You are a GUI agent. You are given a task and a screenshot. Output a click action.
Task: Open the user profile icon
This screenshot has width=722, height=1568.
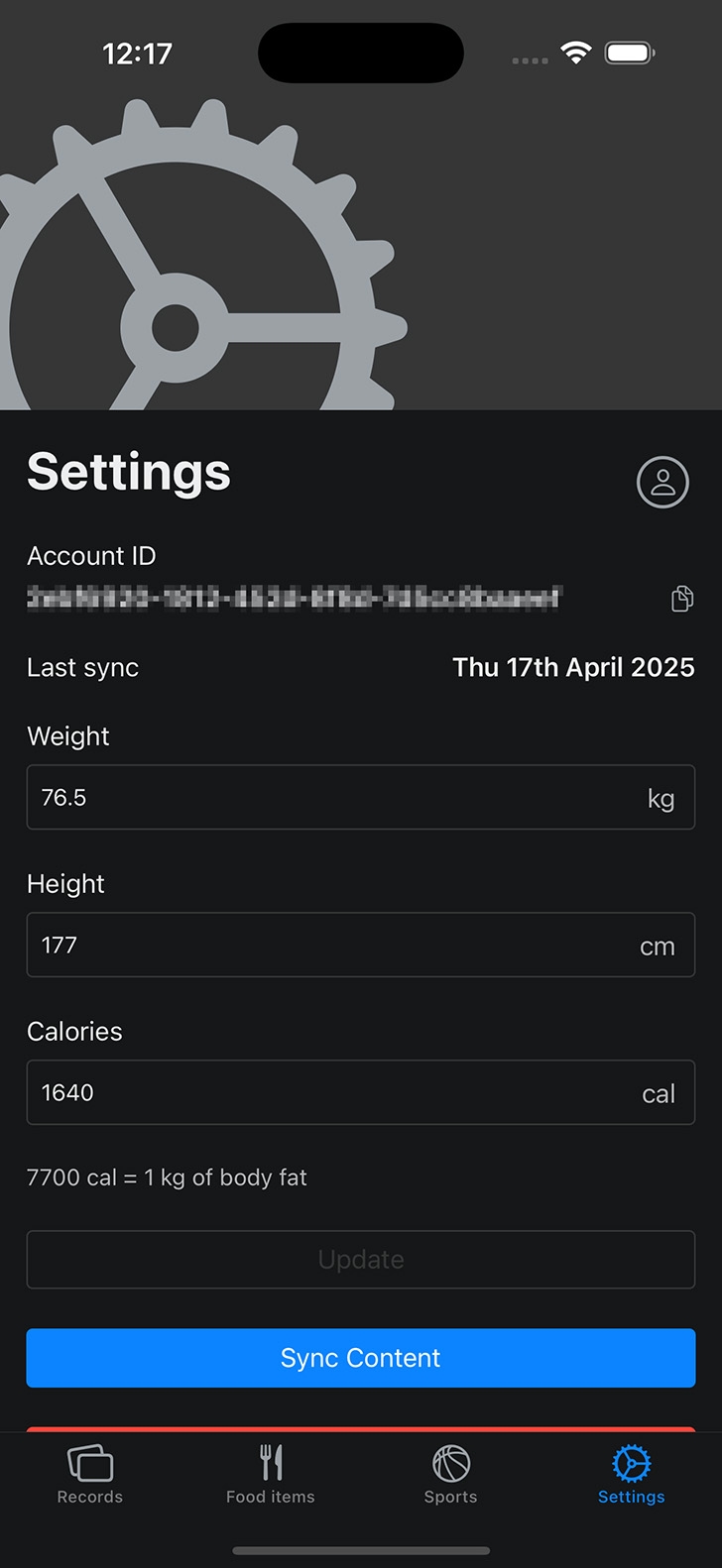[662, 483]
